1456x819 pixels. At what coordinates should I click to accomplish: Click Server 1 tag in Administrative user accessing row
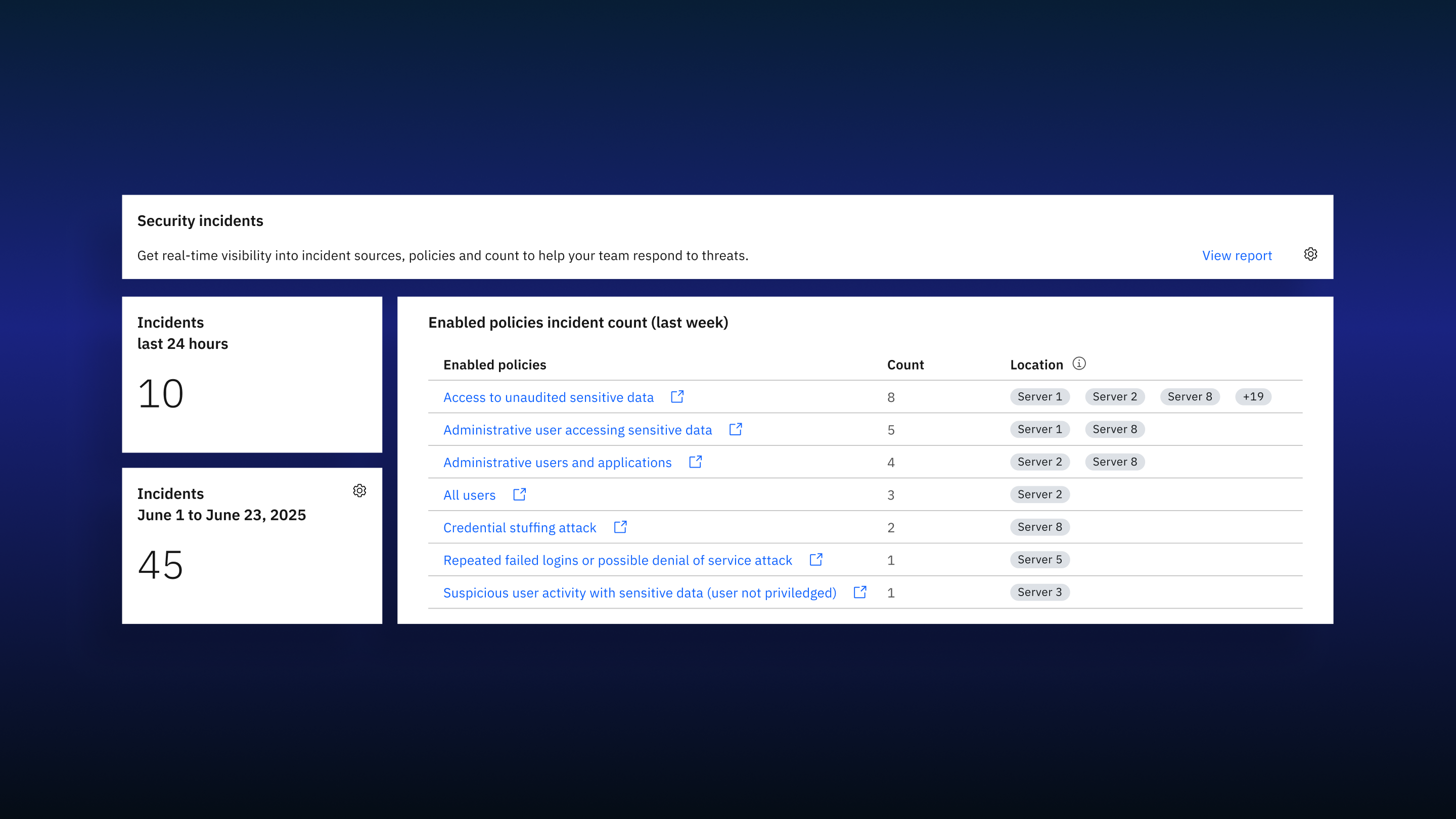1039,429
